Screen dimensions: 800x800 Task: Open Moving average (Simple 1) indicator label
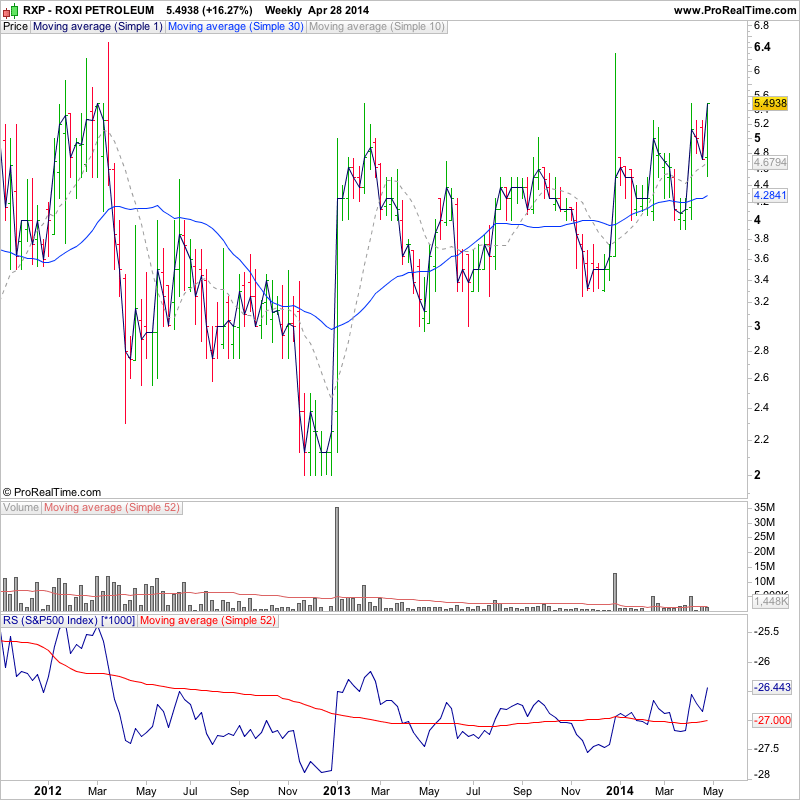pos(97,27)
